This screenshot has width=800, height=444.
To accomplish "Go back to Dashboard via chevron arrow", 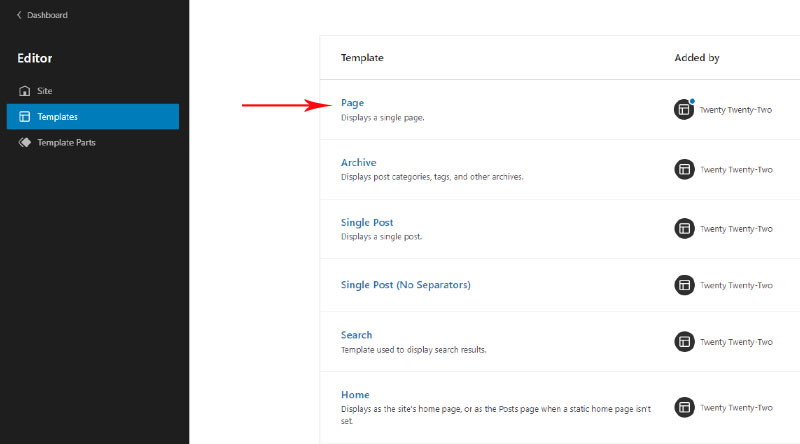I will pos(19,15).
